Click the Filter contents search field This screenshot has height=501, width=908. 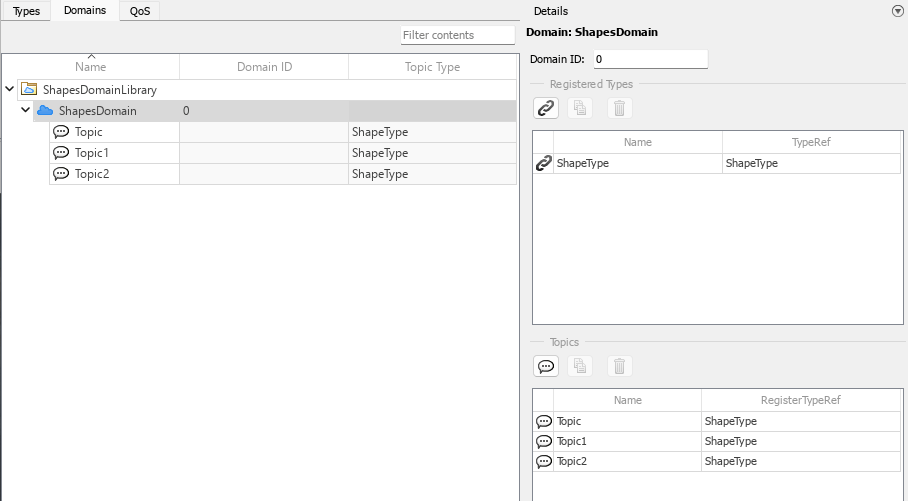point(457,35)
